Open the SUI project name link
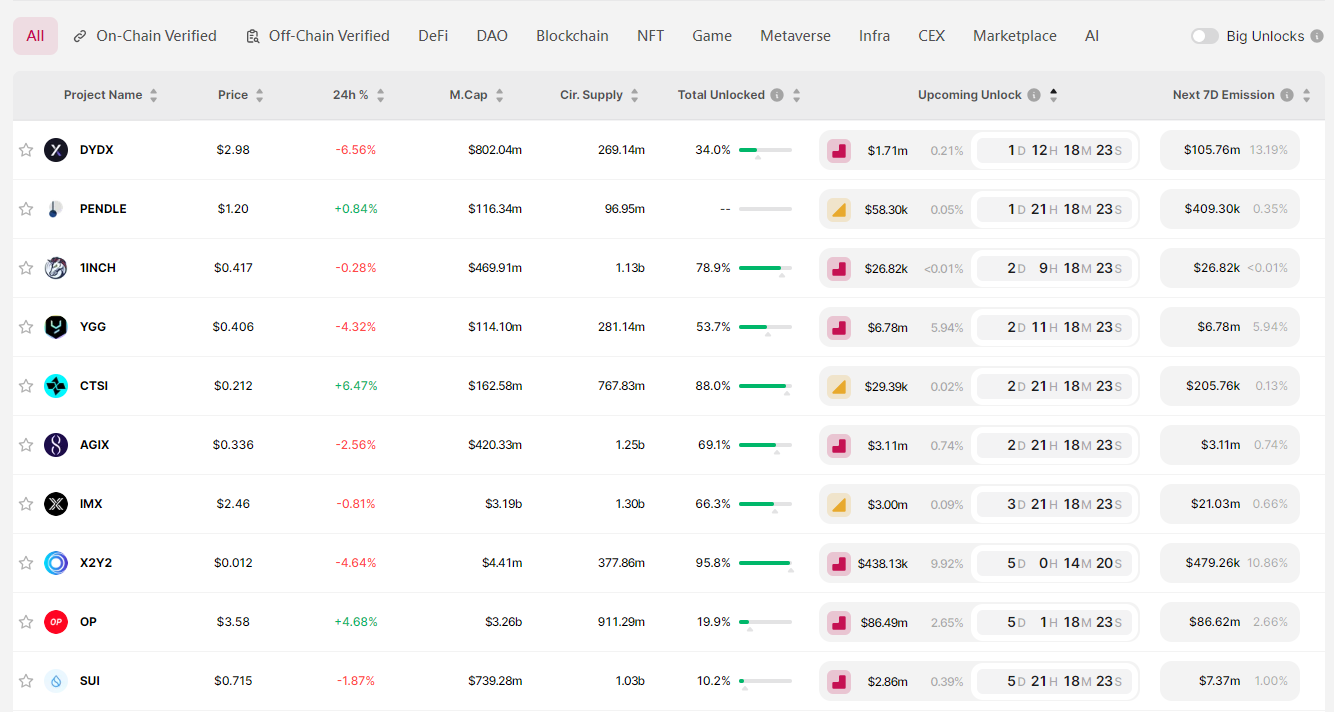 tap(90, 681)
